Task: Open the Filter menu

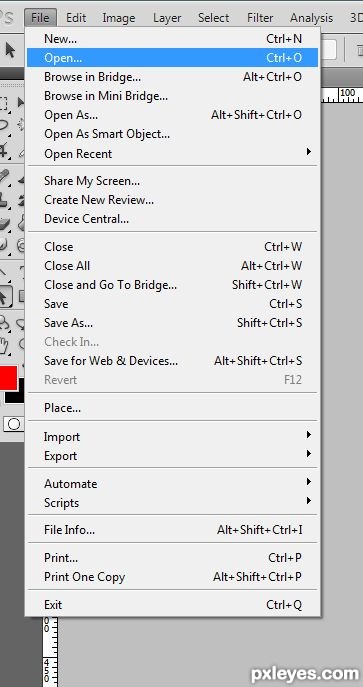Action: 260,18
